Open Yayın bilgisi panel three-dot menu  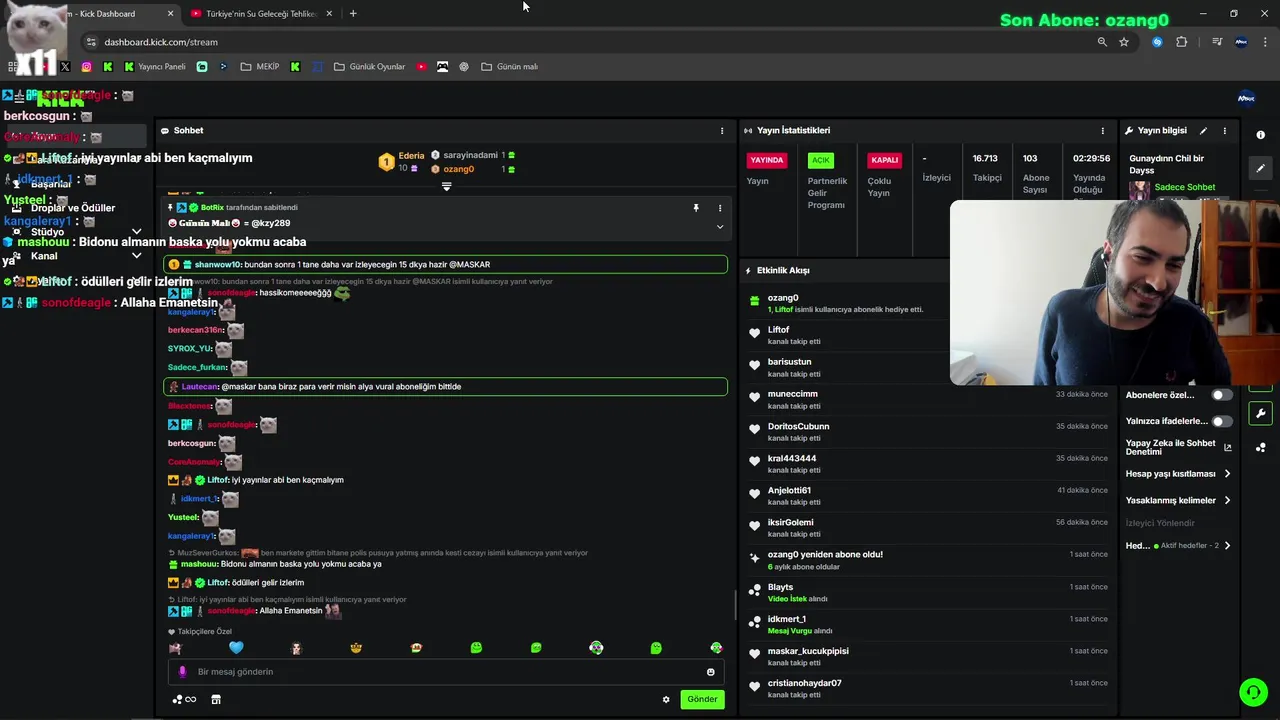1224,131
